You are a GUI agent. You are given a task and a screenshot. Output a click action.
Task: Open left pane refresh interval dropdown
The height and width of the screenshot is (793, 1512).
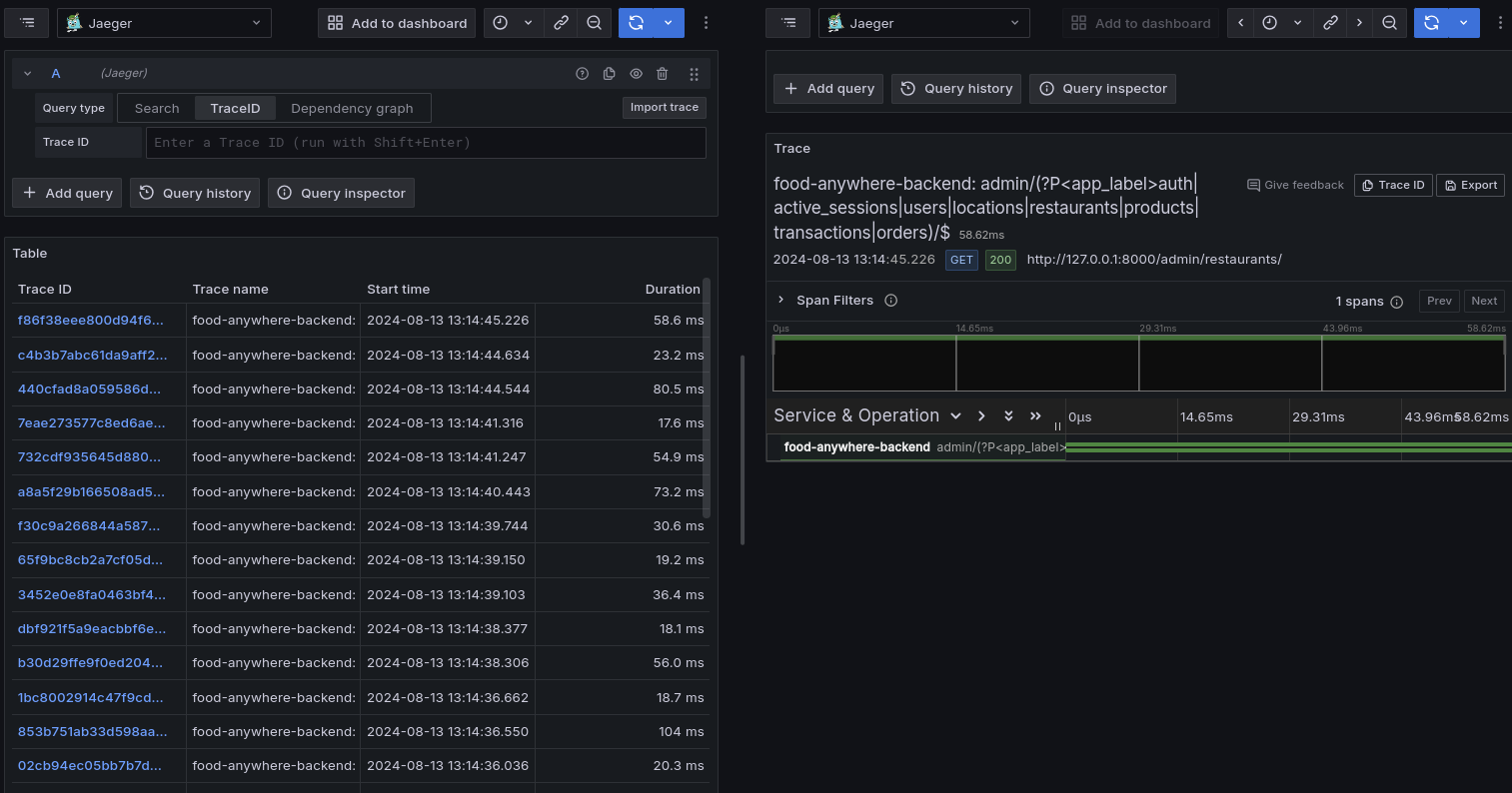670,23
